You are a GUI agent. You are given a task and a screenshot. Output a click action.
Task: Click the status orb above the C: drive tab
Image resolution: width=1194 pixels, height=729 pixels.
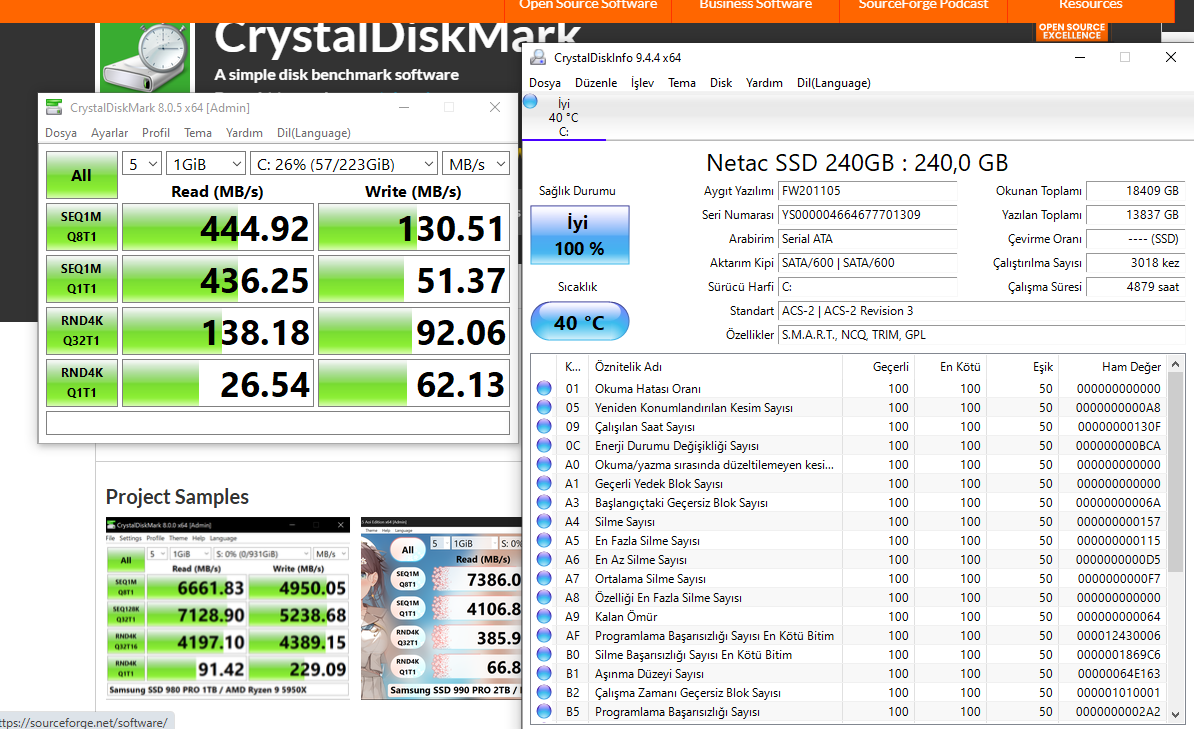pyautogui.click(x=531, y=102)
